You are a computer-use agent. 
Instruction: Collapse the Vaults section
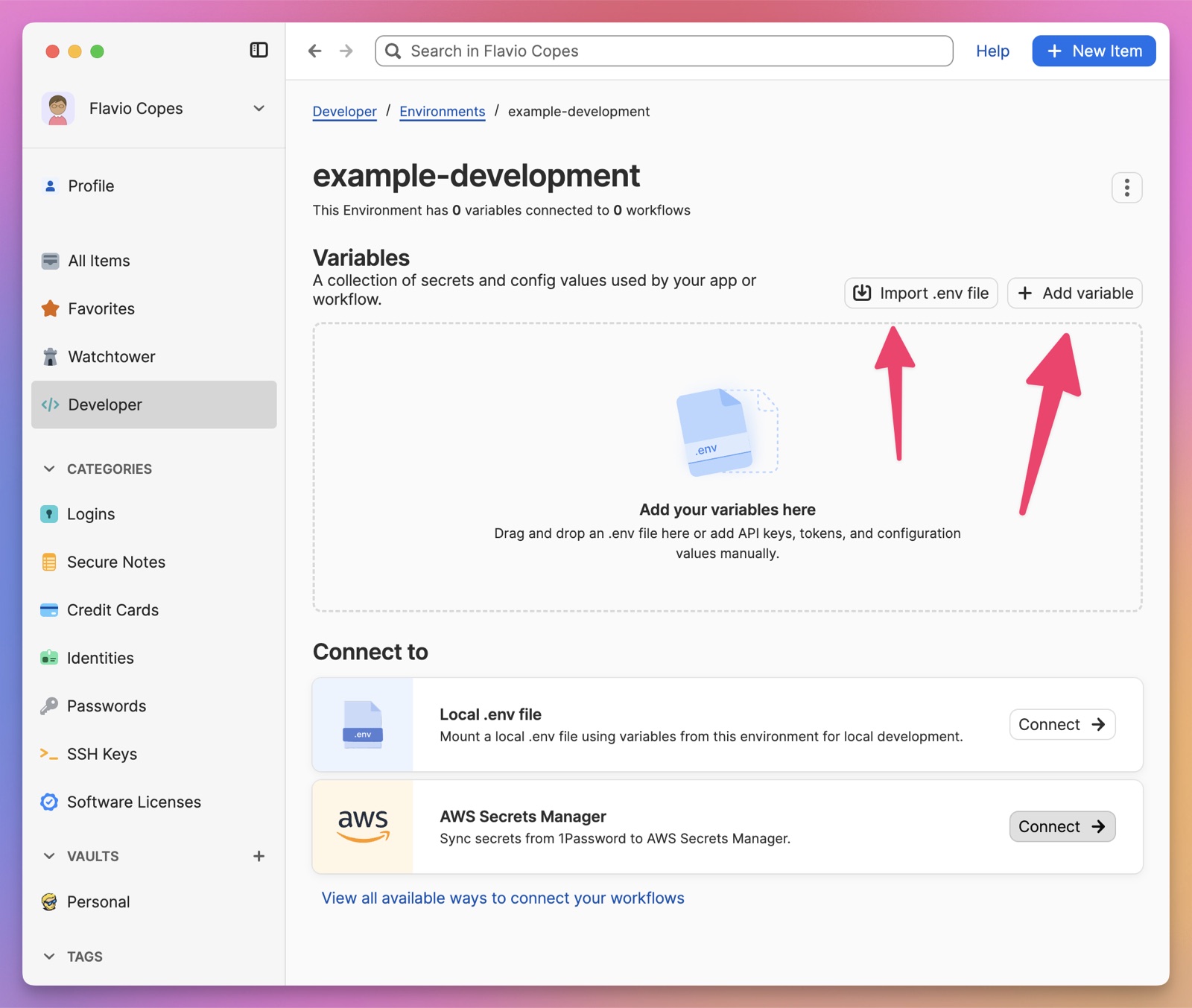(49, 856)
